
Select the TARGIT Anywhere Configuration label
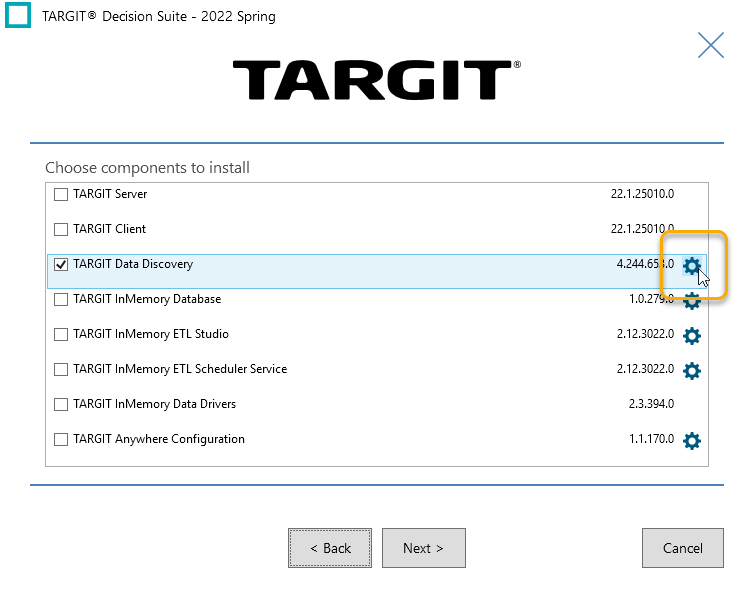coord(159,439)
